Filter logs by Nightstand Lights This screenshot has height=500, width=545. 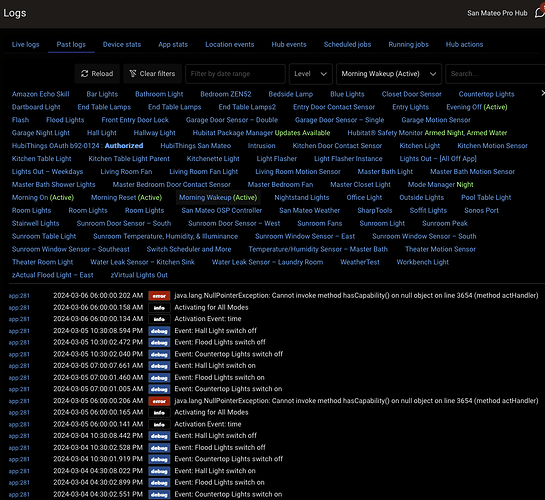(301, 197)
